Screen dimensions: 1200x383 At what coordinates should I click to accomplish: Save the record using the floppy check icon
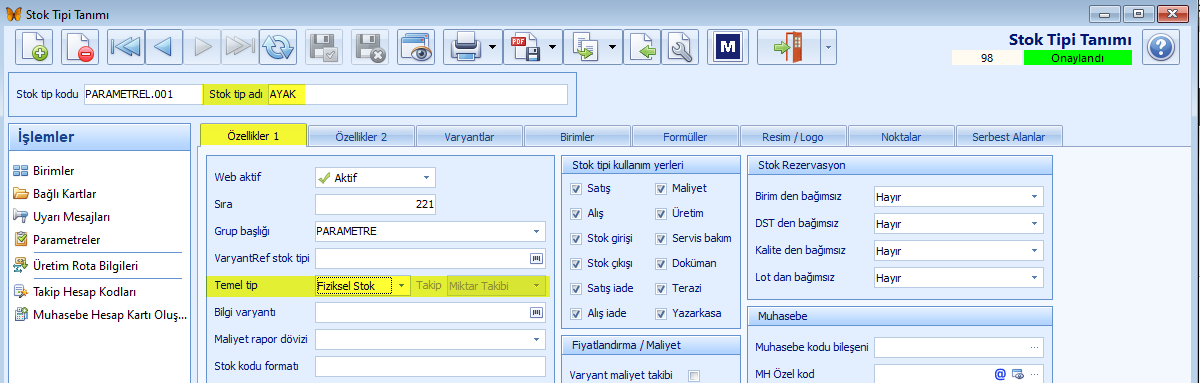click(x=324, y=47)
